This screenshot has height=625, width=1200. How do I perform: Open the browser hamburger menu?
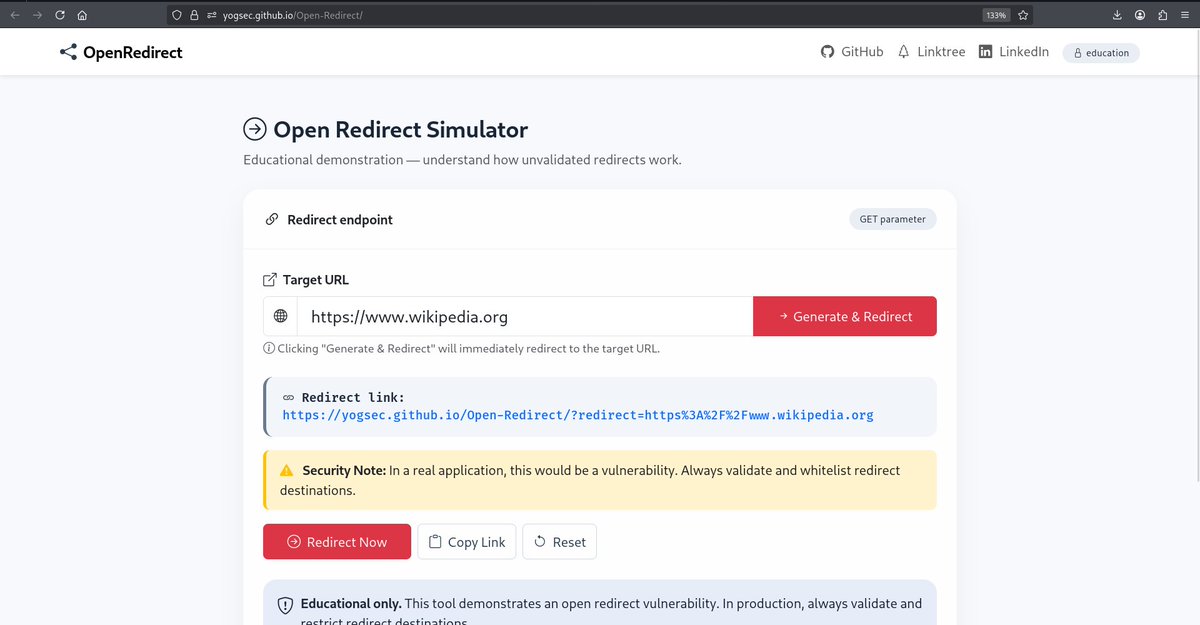[1185, 15]
